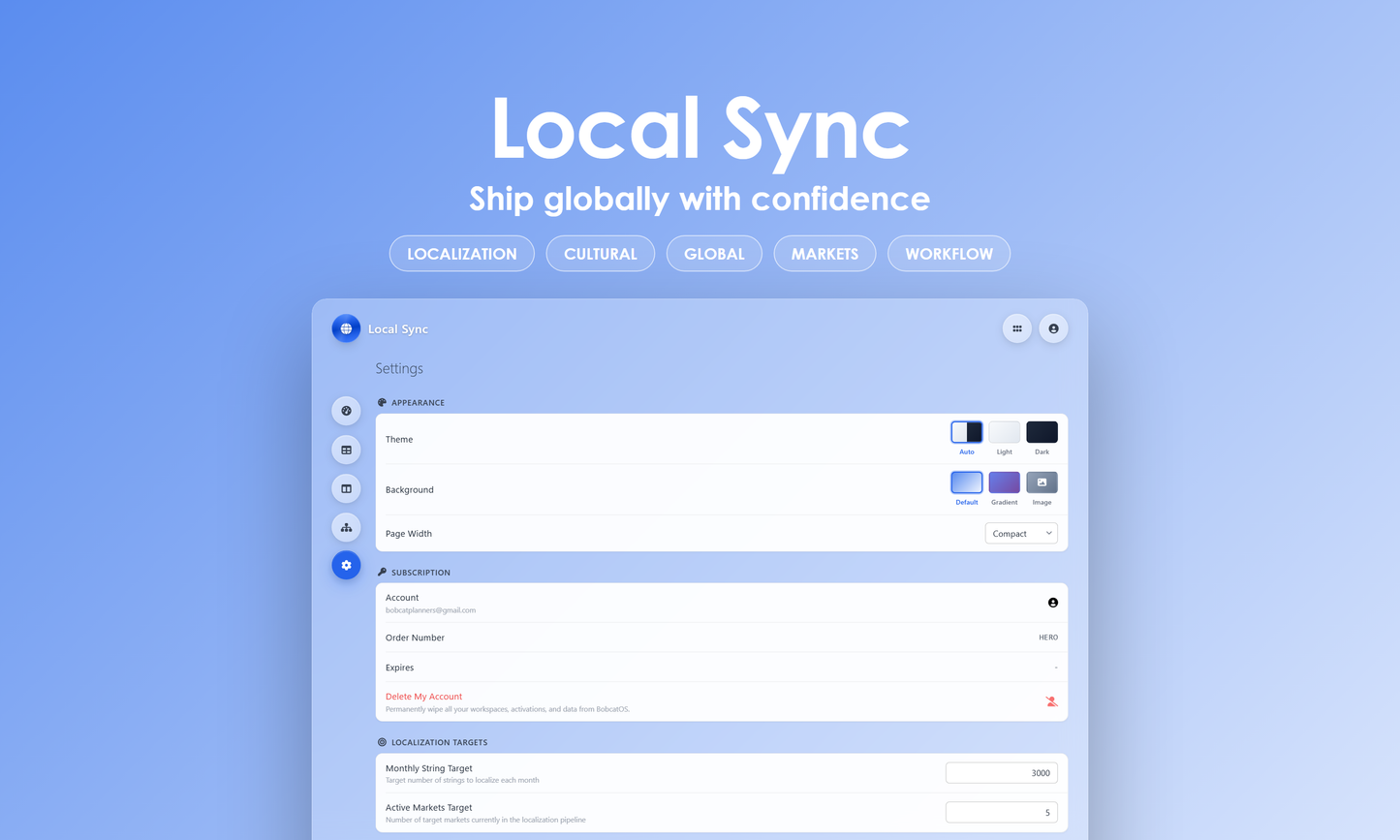Click the Settings page heading

(399, 368)
